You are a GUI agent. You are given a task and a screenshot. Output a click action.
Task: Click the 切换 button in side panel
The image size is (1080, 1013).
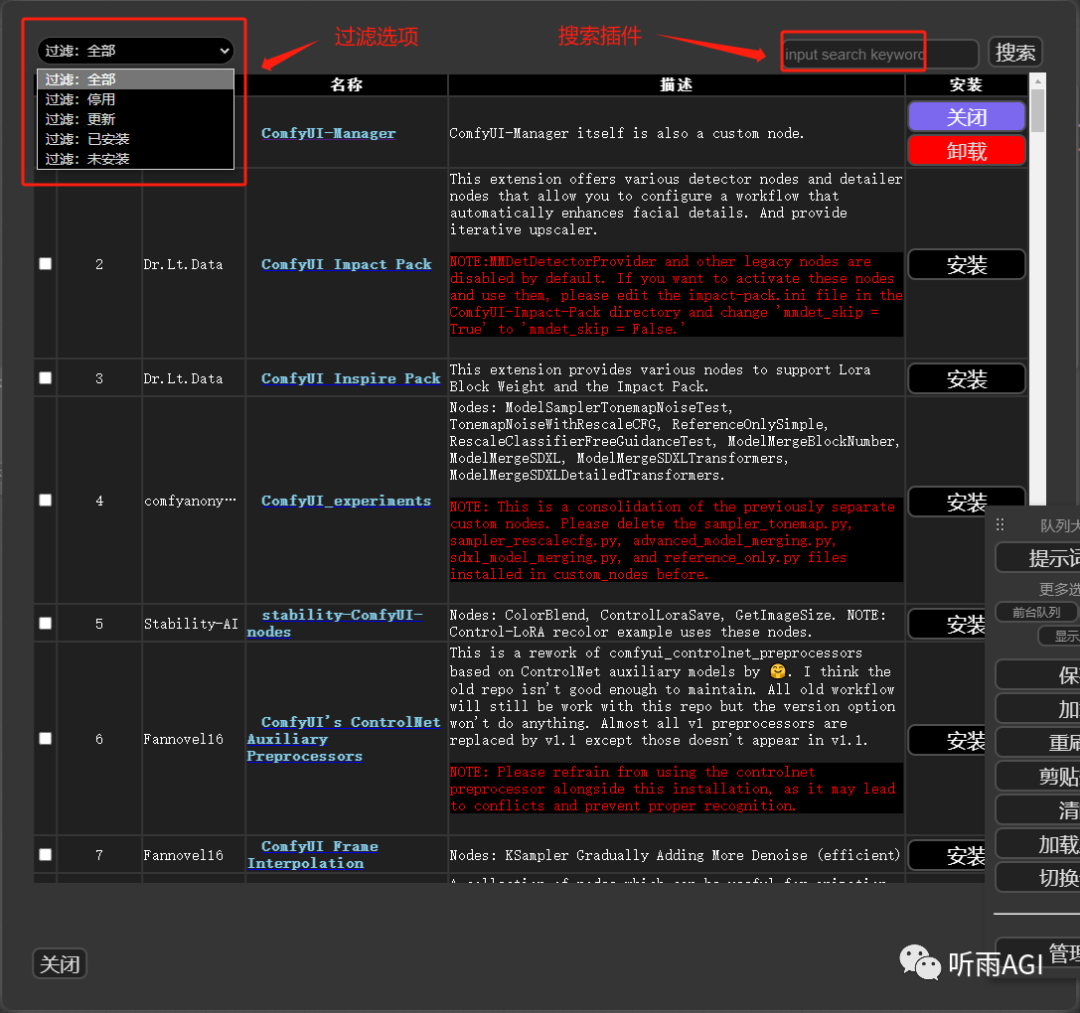(x=1039, y=877)
